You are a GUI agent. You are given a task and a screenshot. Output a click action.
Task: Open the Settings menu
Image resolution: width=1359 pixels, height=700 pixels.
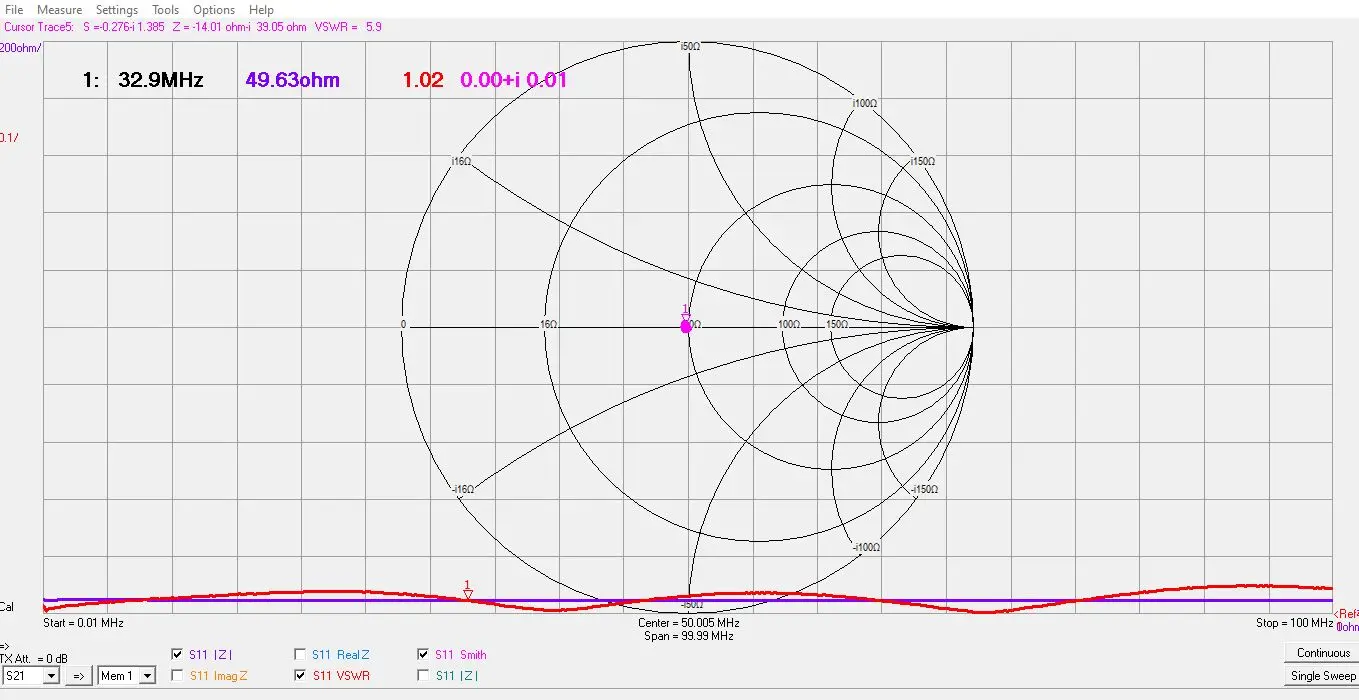click(117, 10)
